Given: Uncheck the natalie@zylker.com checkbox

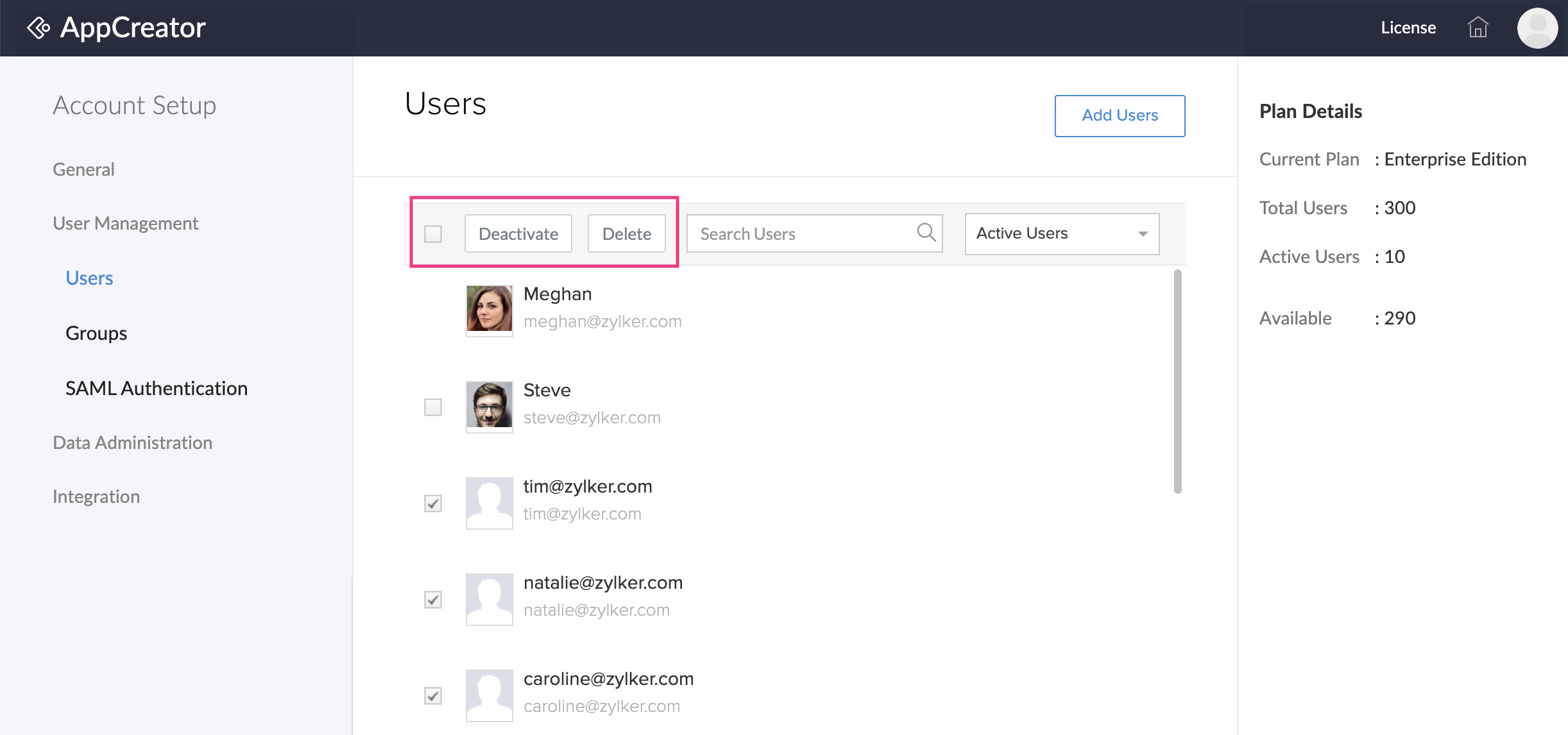Looking at the screenshot, I should tap(433, 600).
